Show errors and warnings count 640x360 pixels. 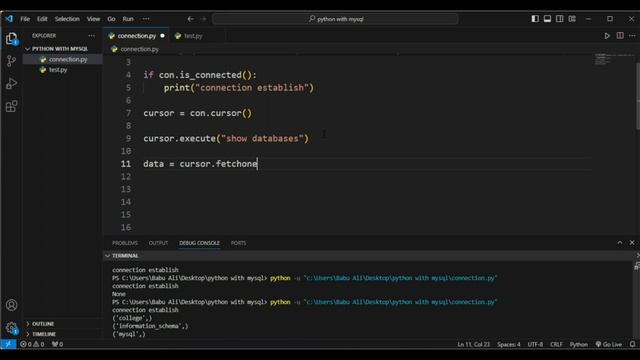[x=32, y=344]
